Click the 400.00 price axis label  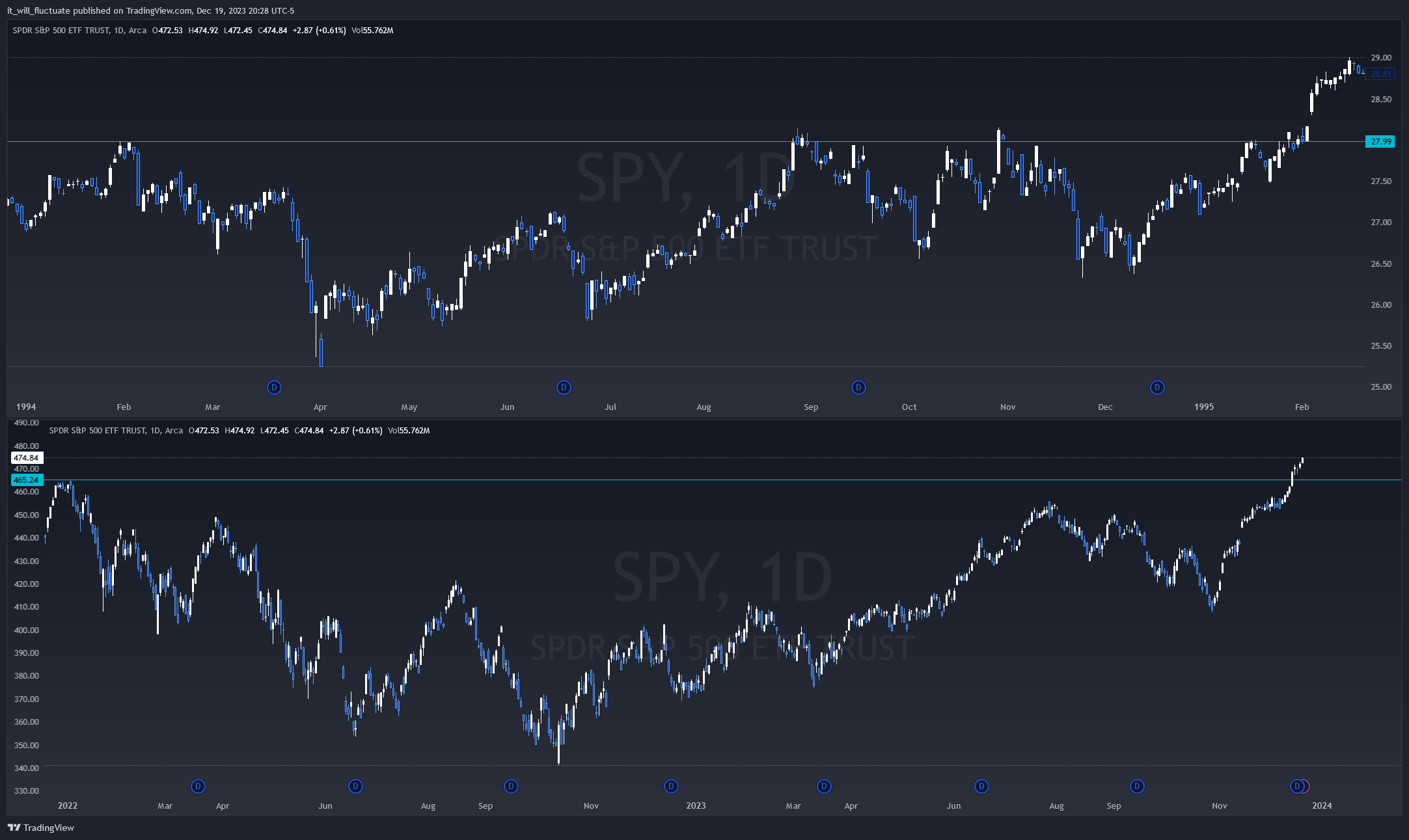(x=27, y=630)
